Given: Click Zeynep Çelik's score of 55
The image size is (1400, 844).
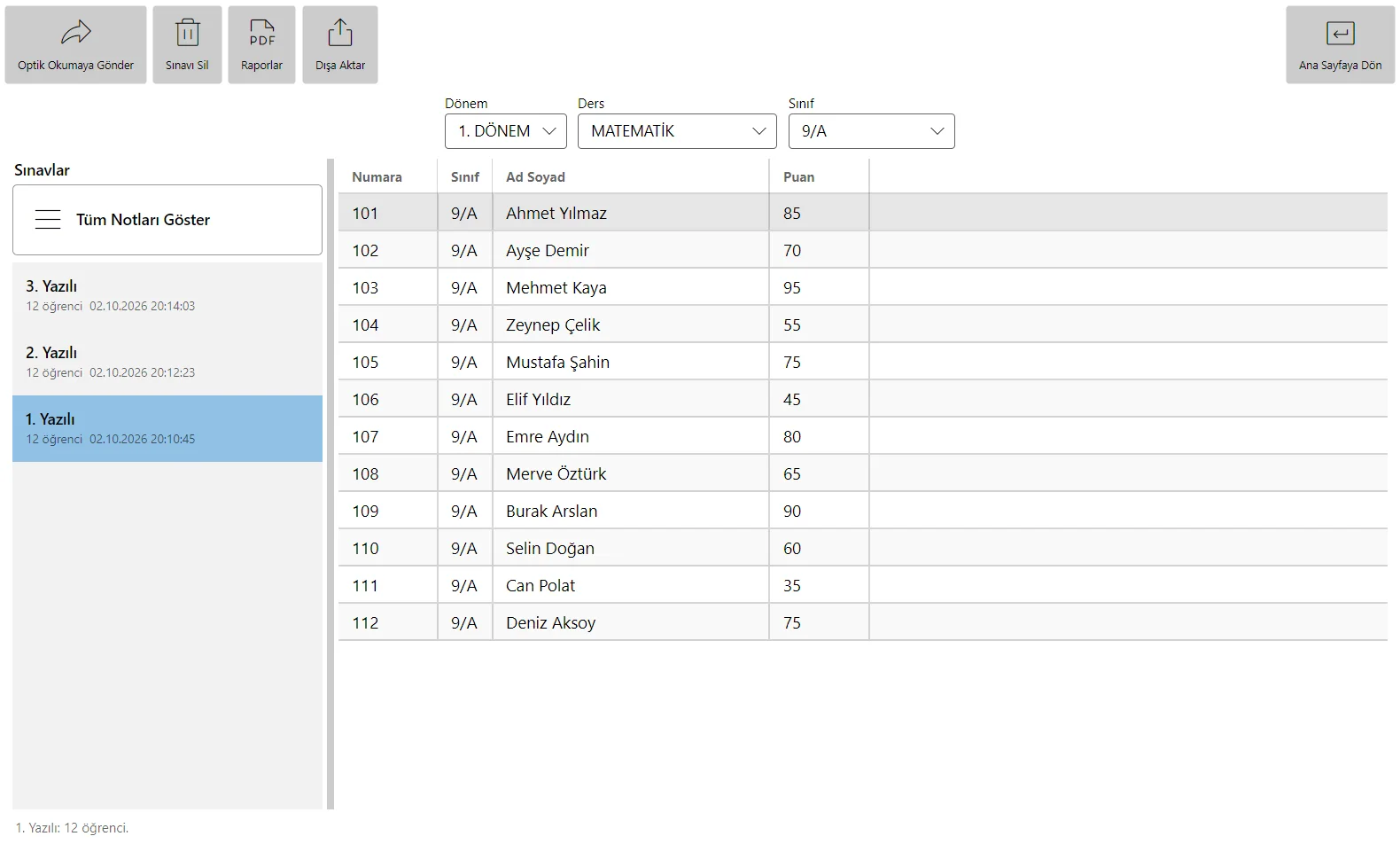Looking at the screenshot, I should 792,324.
